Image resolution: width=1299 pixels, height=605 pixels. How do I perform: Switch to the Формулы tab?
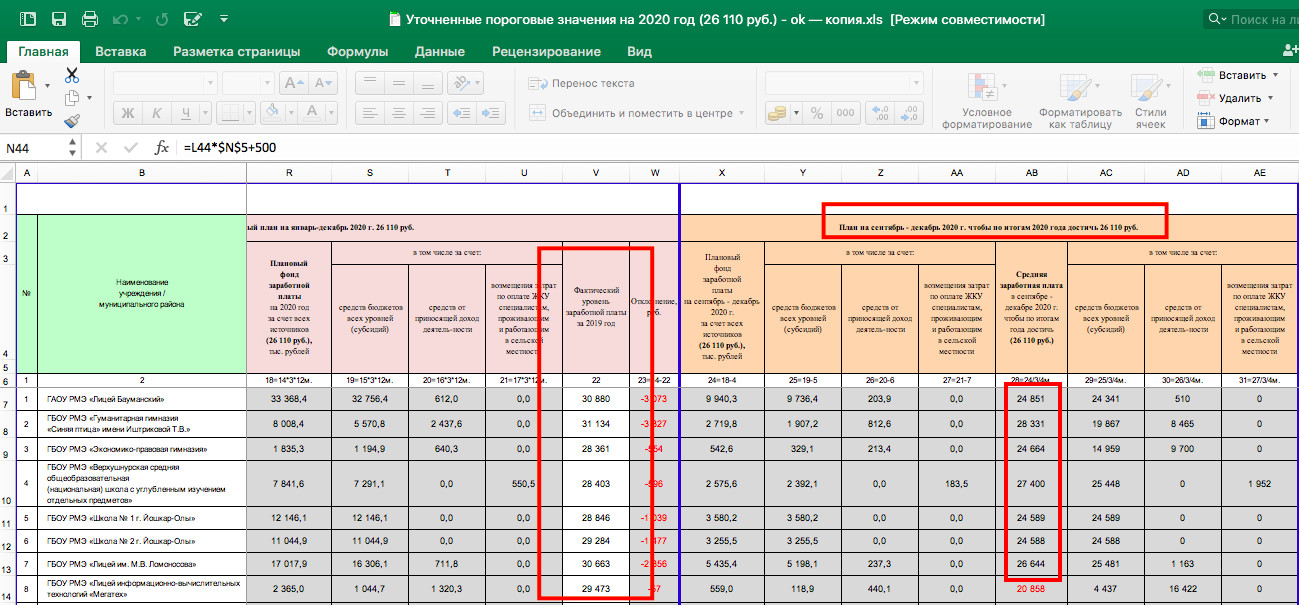click(x=357, y=52)
